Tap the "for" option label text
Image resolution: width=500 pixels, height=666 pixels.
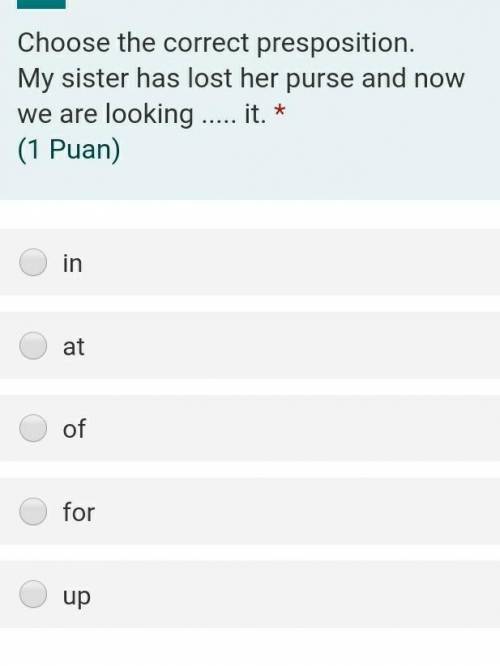coord(79,512)
